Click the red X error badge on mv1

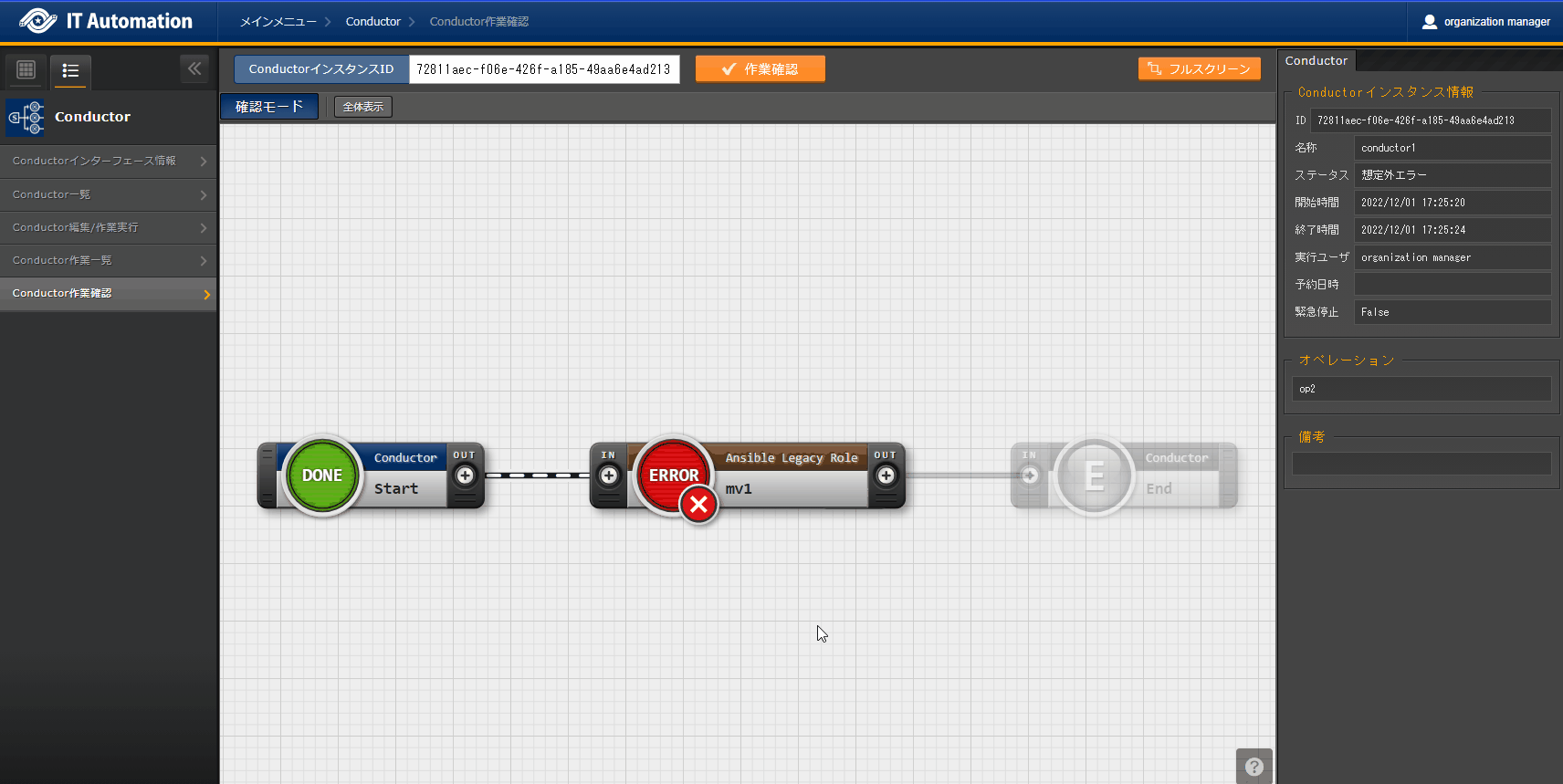699,504
